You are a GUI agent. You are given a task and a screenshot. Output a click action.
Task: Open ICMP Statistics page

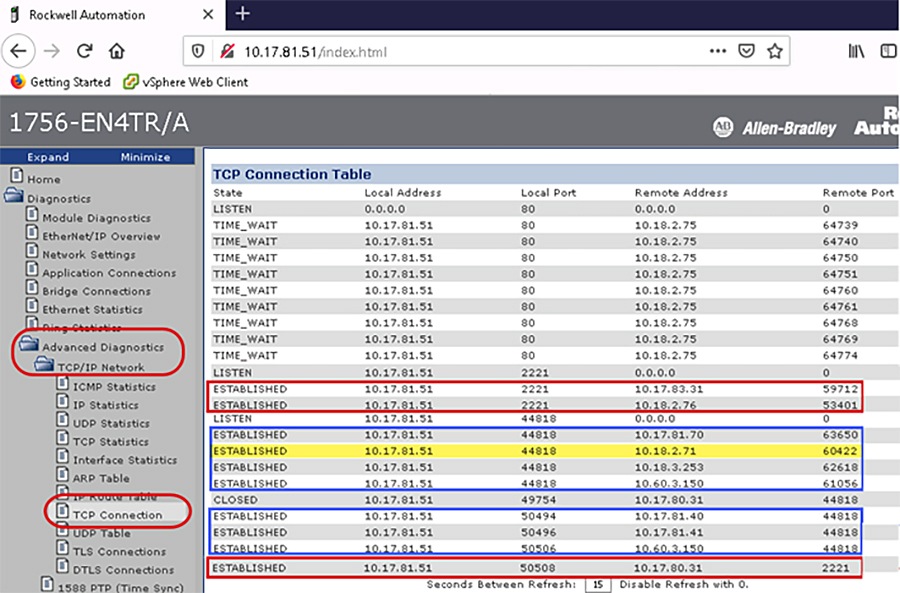tap(114, 387)
